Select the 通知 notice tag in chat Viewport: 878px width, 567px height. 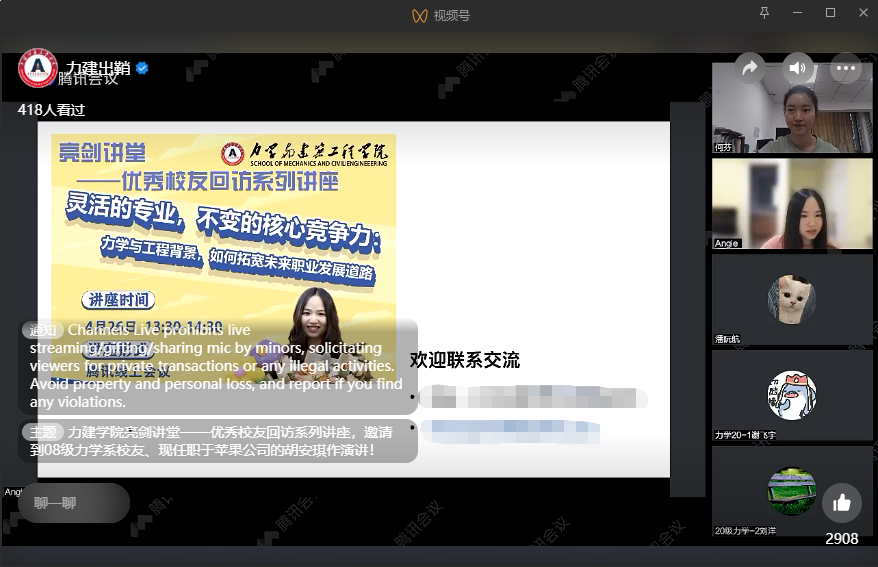tap(43, 330)
